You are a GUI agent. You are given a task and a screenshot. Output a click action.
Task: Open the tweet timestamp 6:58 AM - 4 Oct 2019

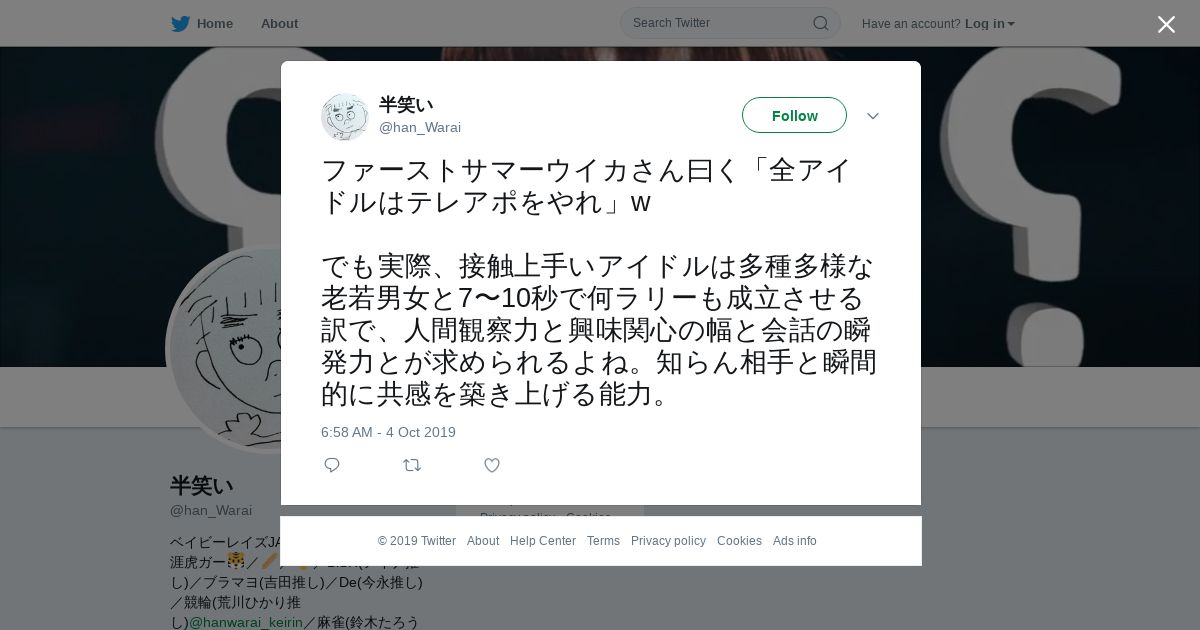pyautogui.click(x=388, y=432)
